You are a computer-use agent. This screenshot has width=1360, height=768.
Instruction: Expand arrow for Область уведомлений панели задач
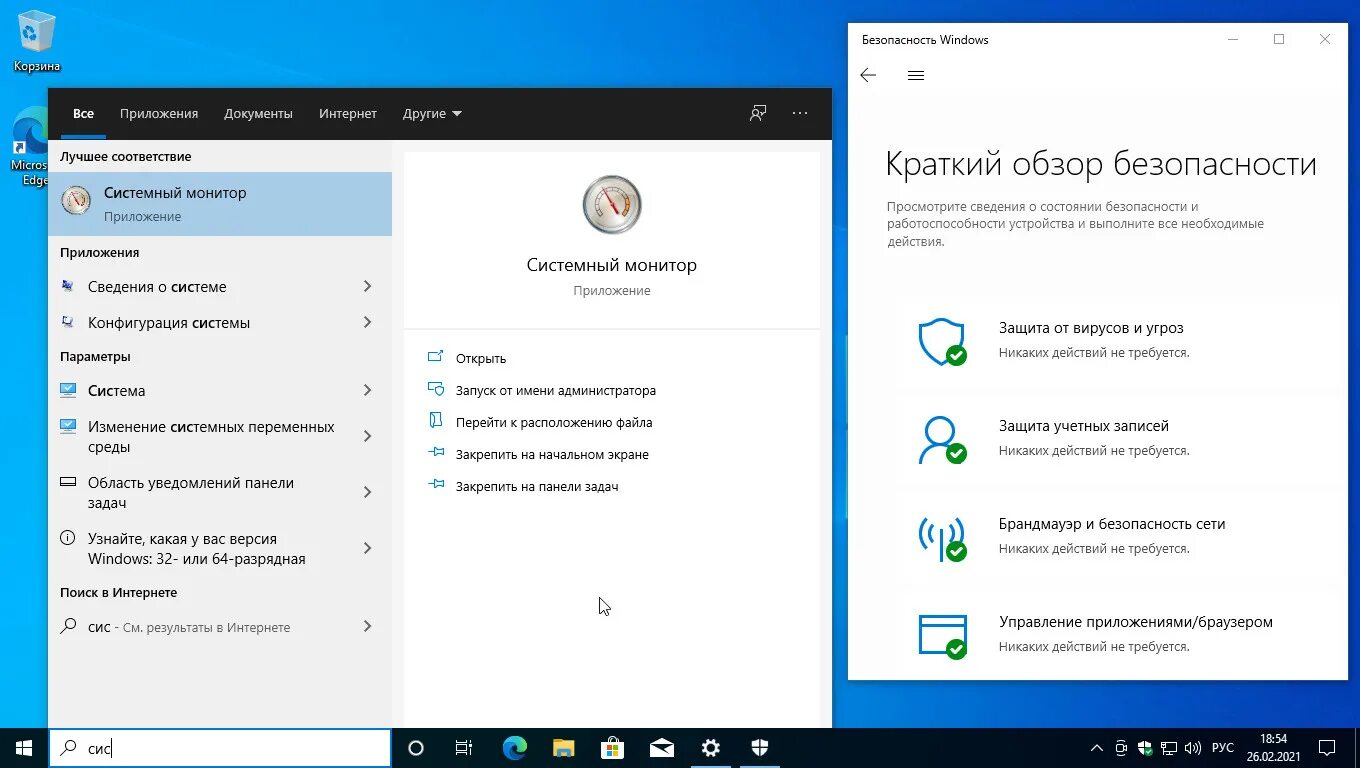[367, 493]
